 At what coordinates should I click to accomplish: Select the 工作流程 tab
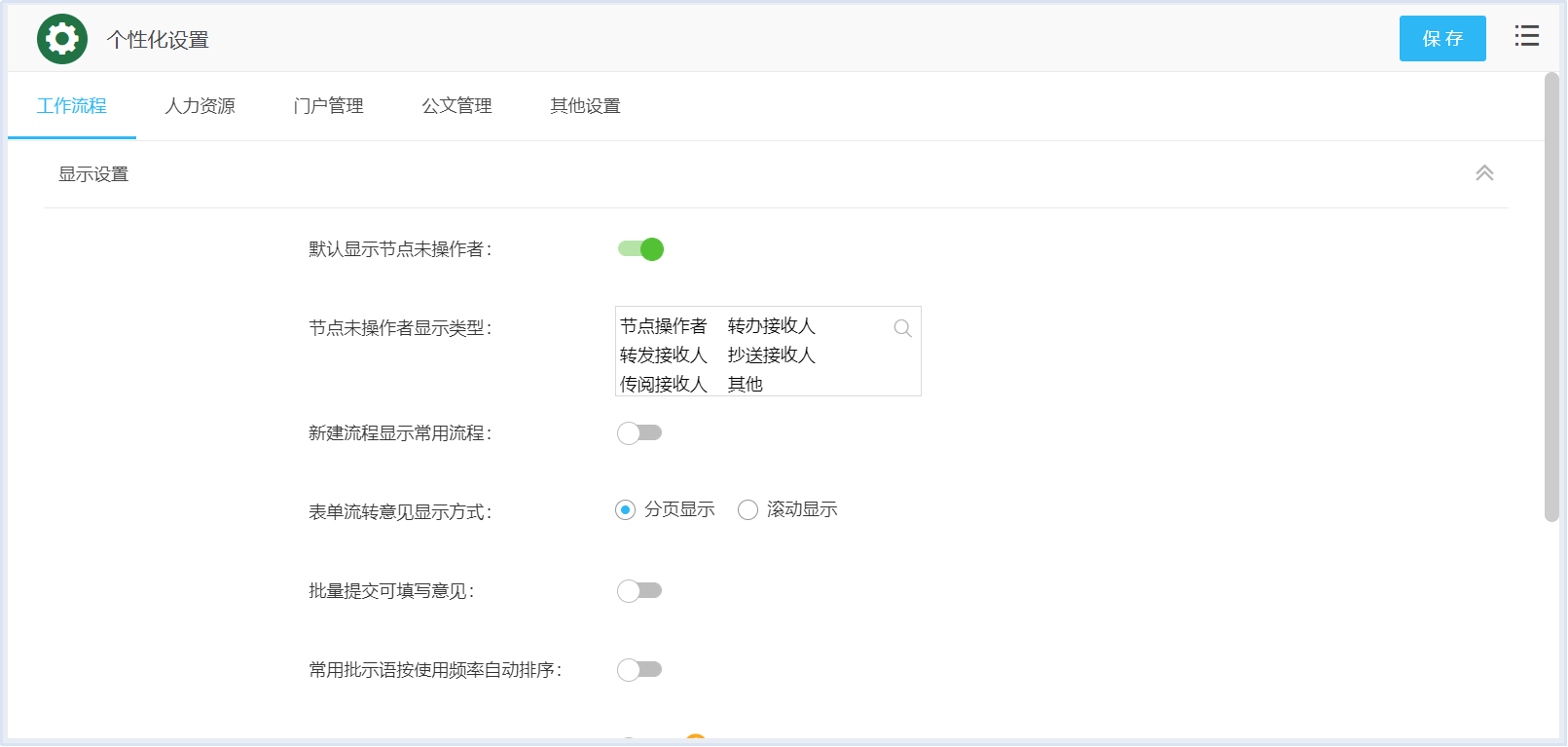pos(72,106)
